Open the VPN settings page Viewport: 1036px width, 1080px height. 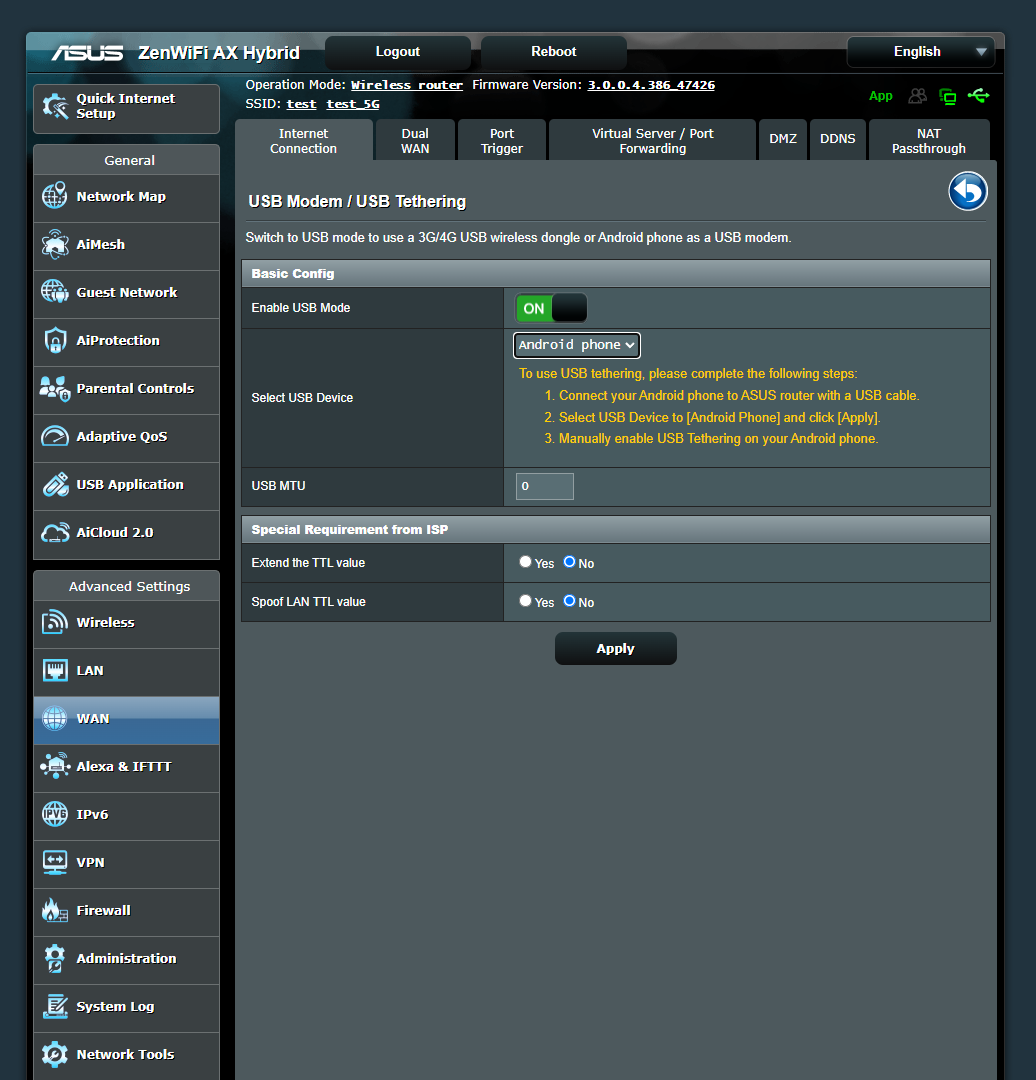(91, 864)
